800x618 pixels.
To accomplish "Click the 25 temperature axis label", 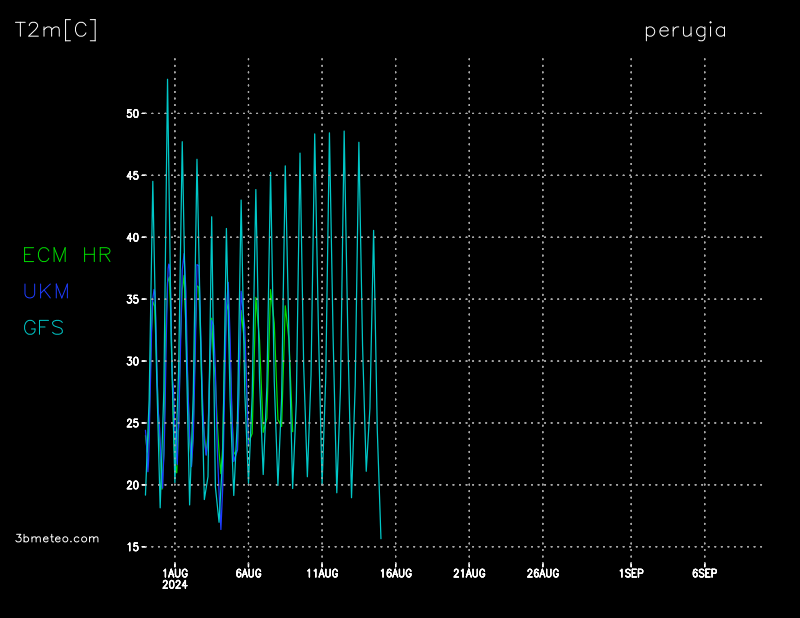I will 132,423.
